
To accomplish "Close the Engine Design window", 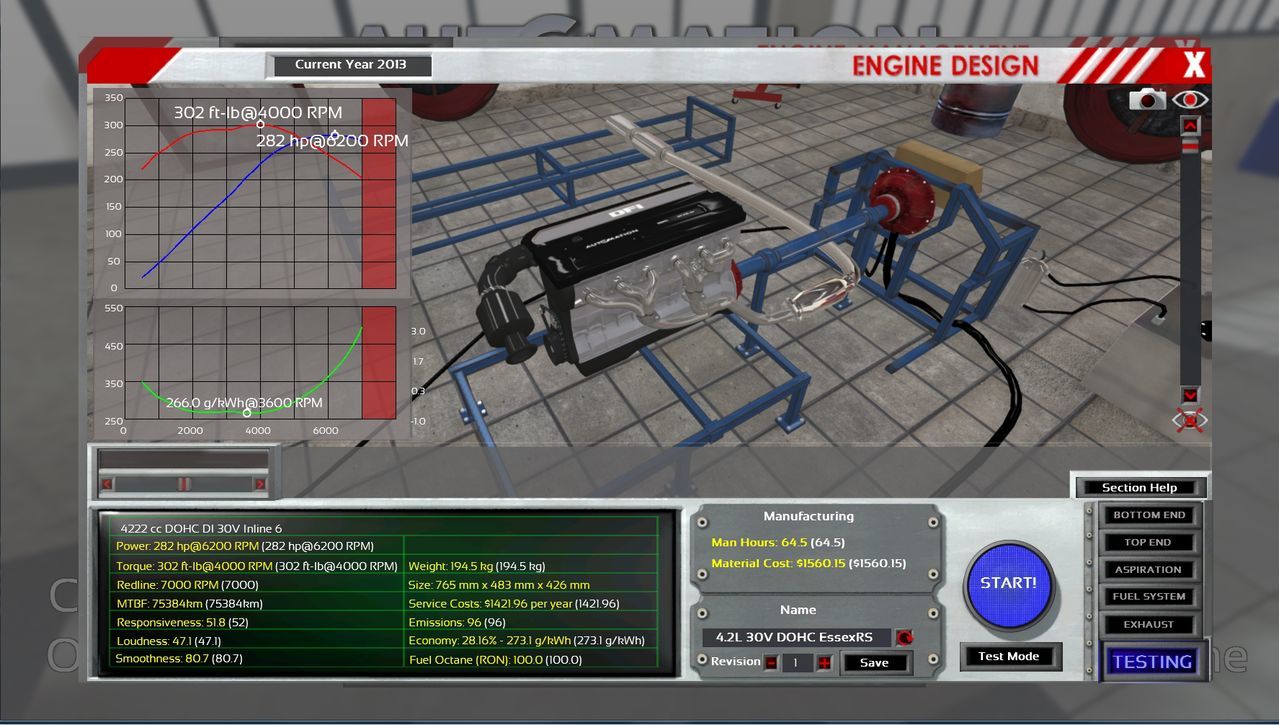I will pos(1194,65).
